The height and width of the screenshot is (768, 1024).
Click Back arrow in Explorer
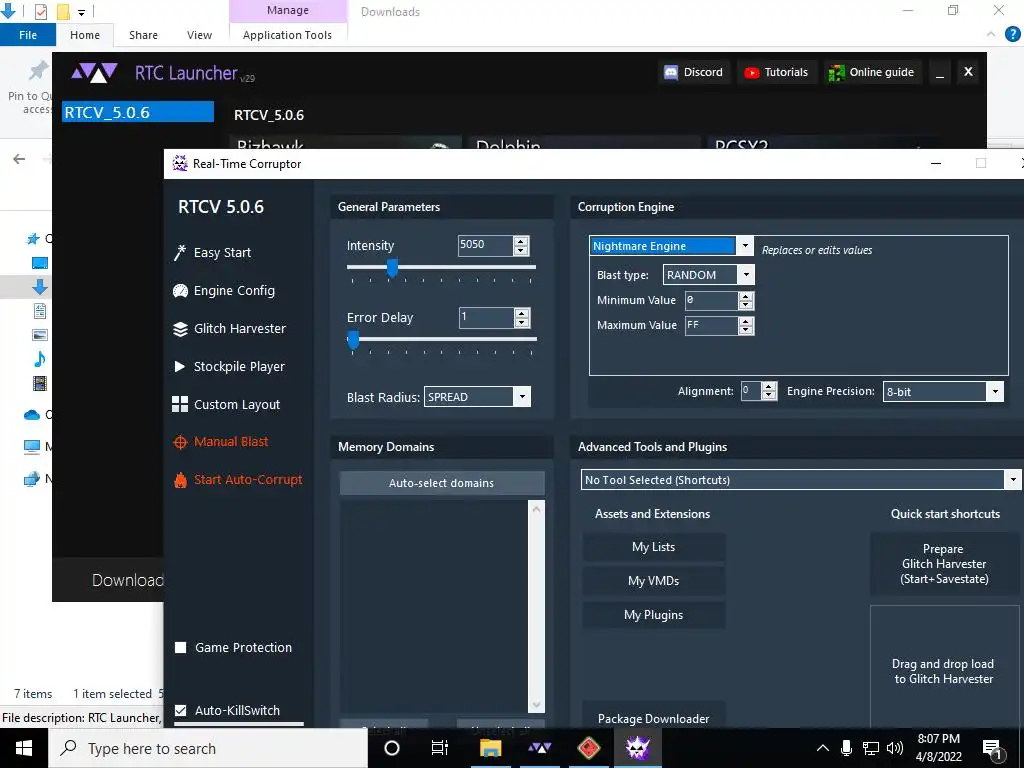pos(20,159)
